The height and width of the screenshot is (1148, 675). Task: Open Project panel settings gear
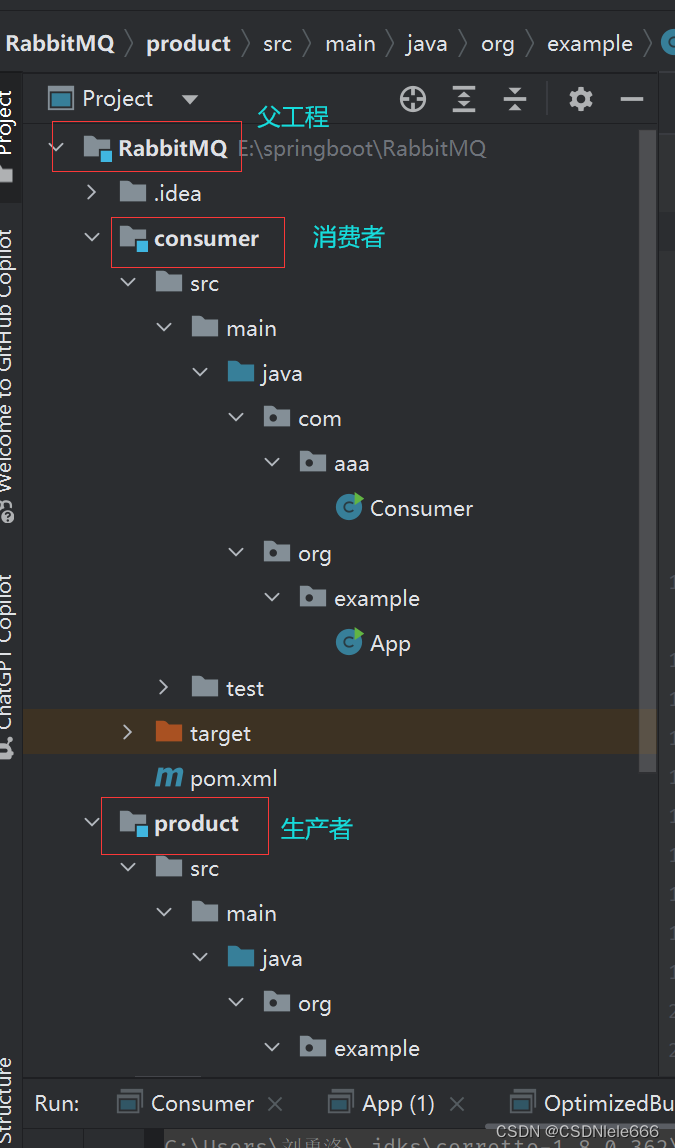pos(581,99)
